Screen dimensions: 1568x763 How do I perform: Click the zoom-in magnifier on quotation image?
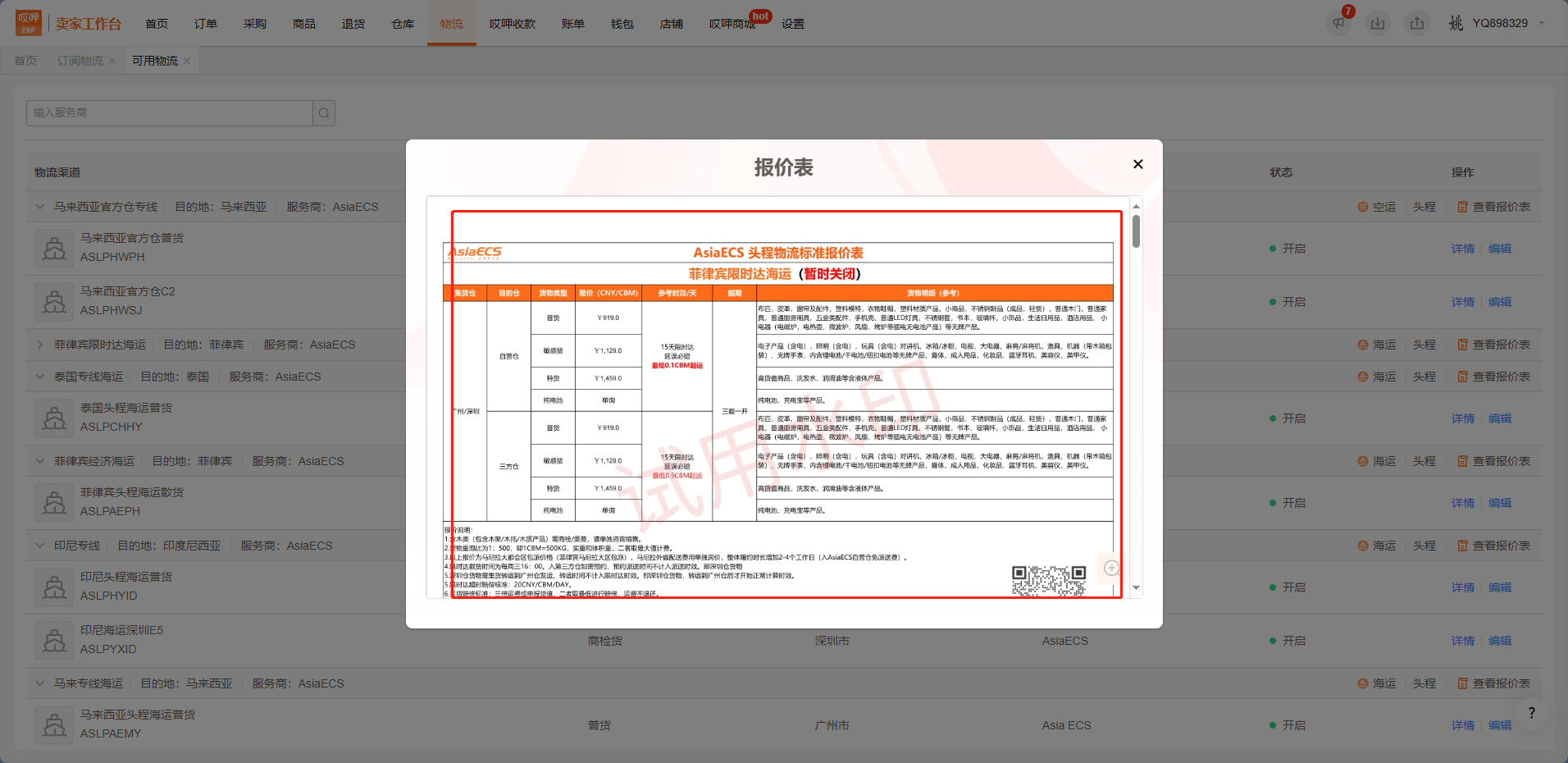tap(1112, 568)
